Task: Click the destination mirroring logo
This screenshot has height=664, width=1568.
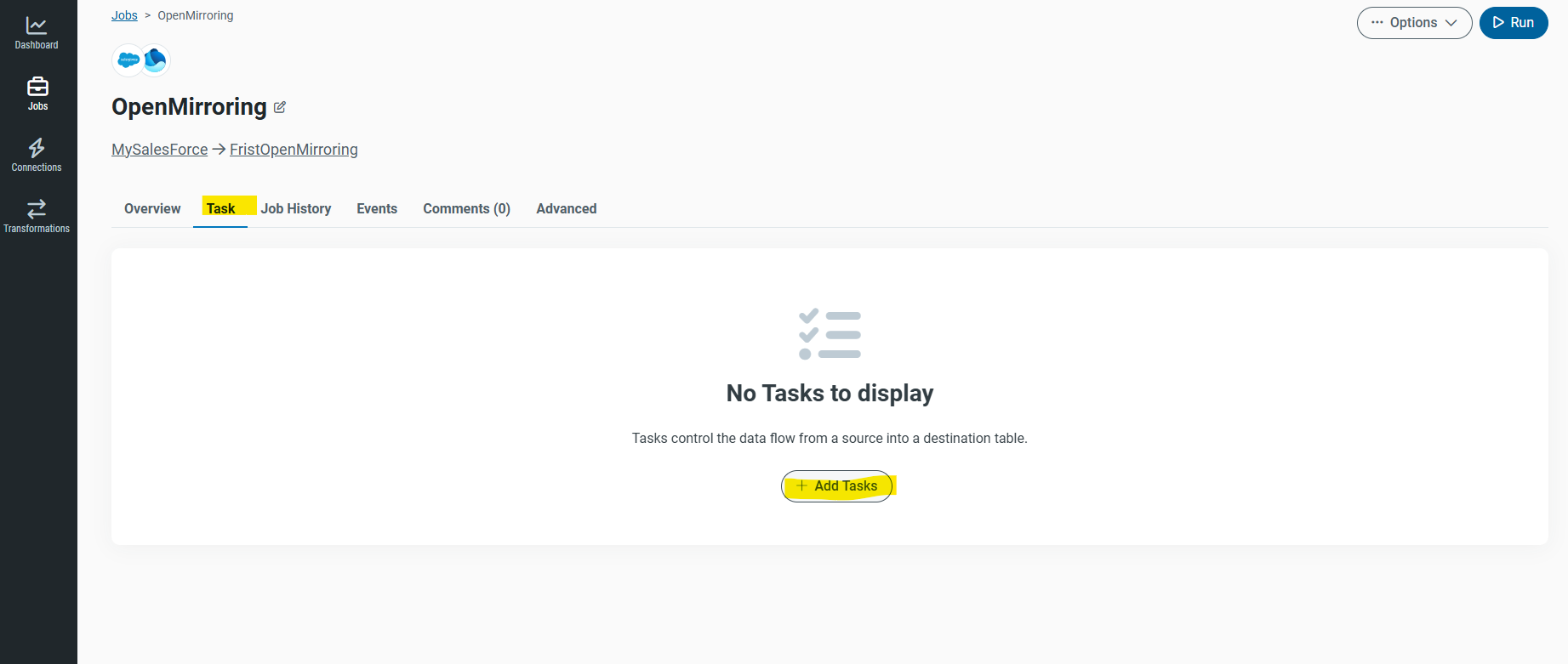Action: pos(156,60)
